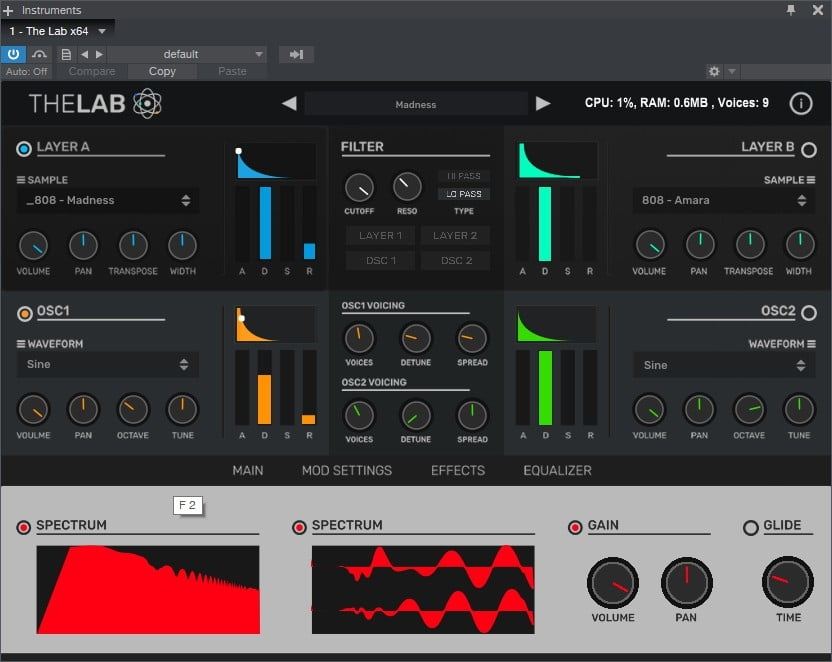Toggle Layer A on or off
Viewport: 832px width, 662px height.
coord(24,149)
